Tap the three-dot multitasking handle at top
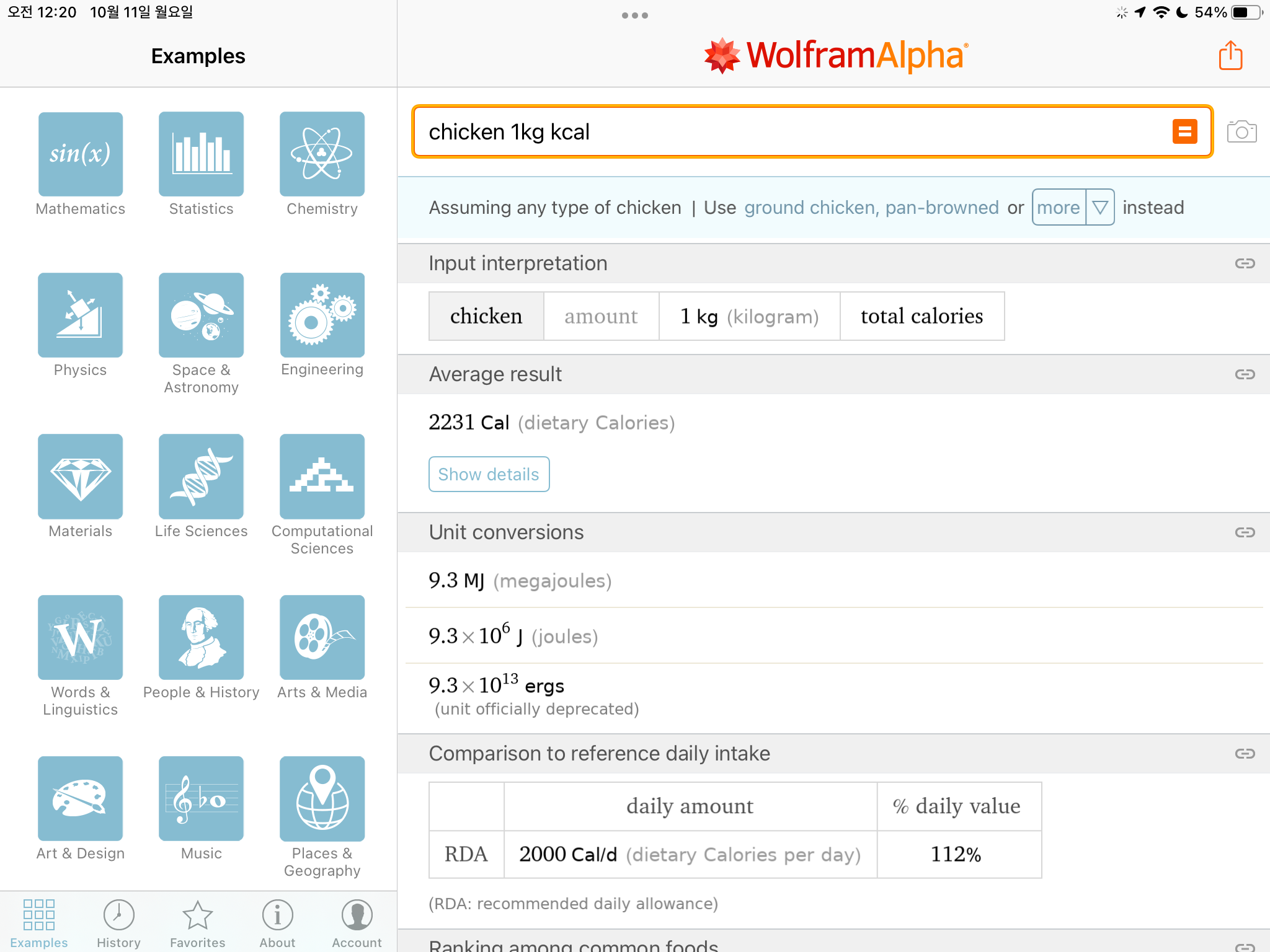1270x952 pixels. point(634,15)
